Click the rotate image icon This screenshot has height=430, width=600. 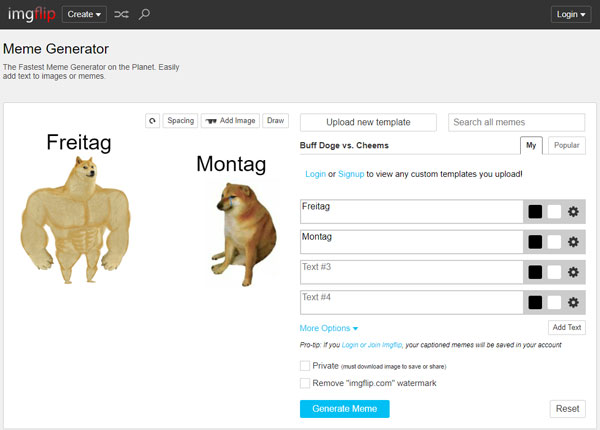(152, 121)
